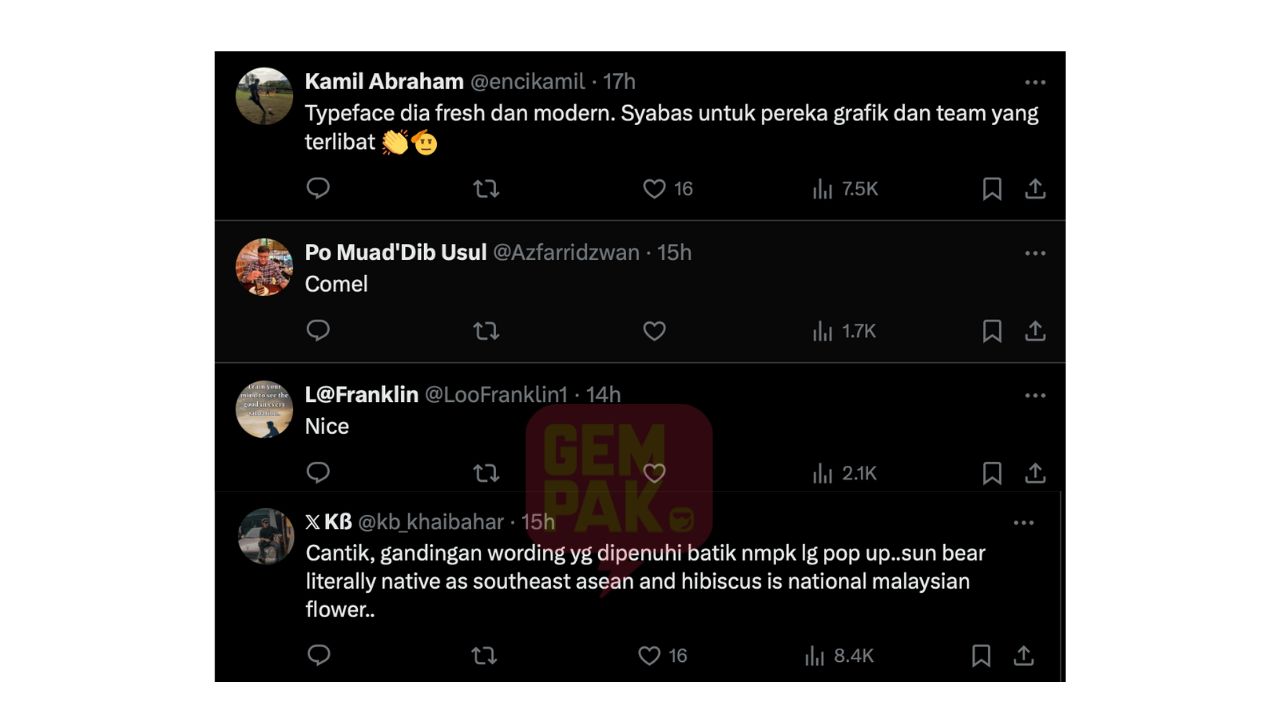1280x720 pixels.
Task: Bookmark L@Franklin's tweet
Action: pos(992,473)
